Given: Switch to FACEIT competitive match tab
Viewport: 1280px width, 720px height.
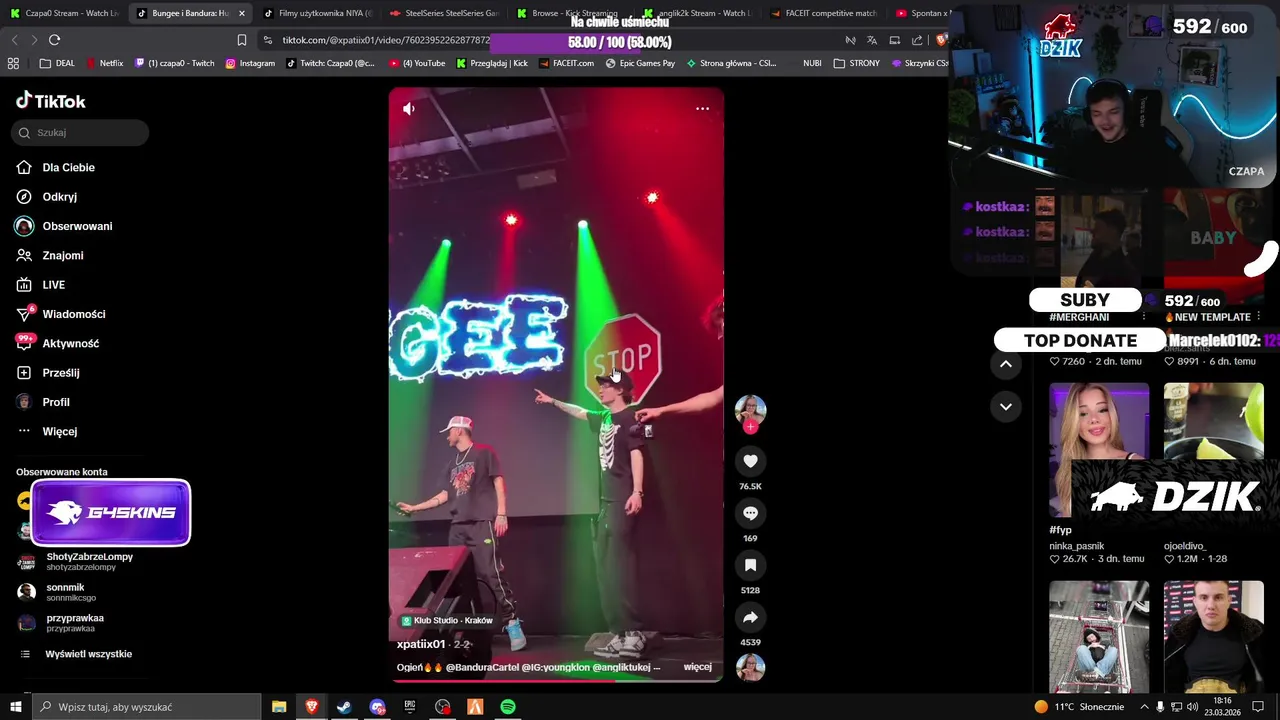Looking at the screenshot, I should click(823, 13).
